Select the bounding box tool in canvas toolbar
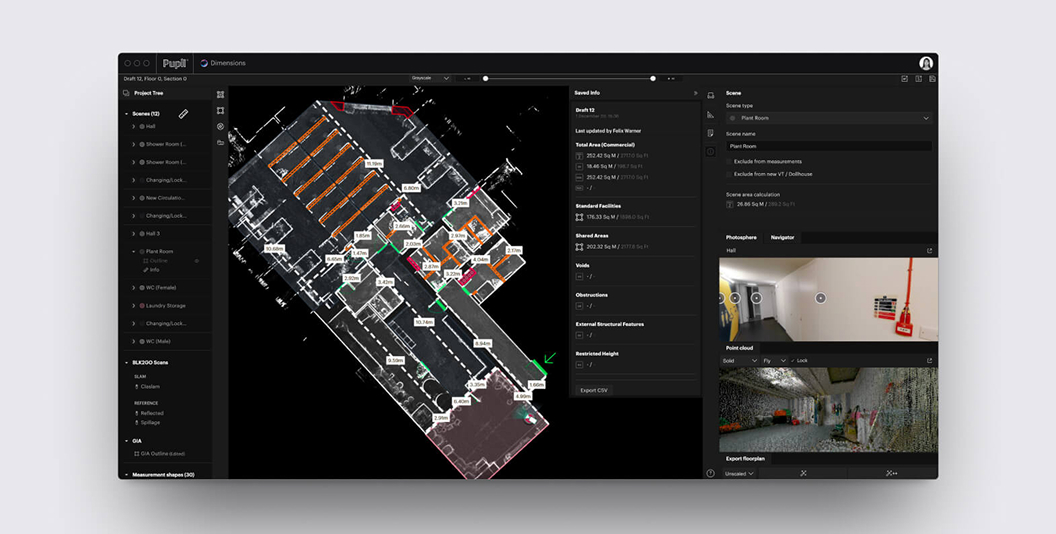This screenshot has width=1056, height=534. pos(220,111)
